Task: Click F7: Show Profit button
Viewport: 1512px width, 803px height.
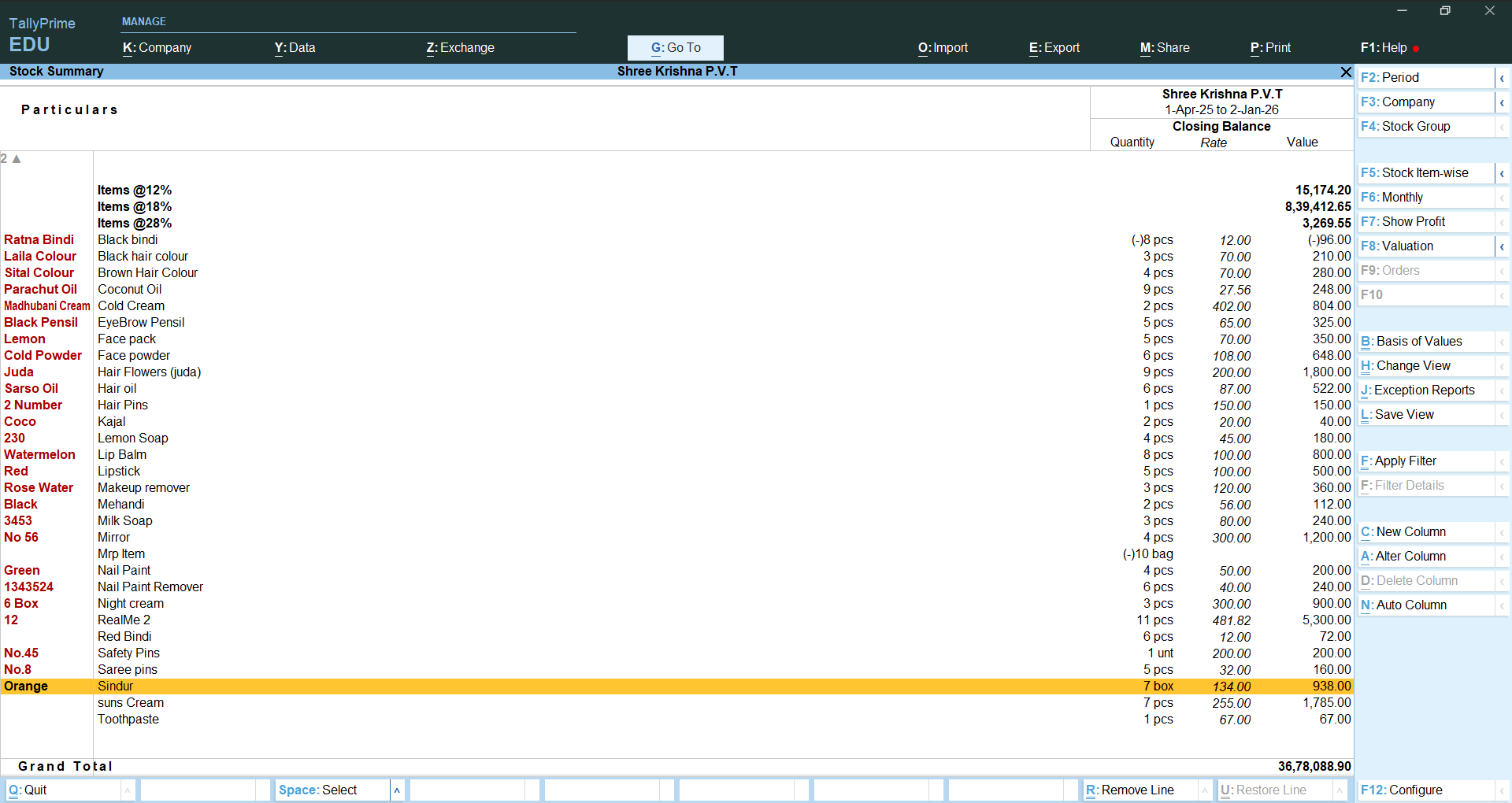Action: [1425, 222]
